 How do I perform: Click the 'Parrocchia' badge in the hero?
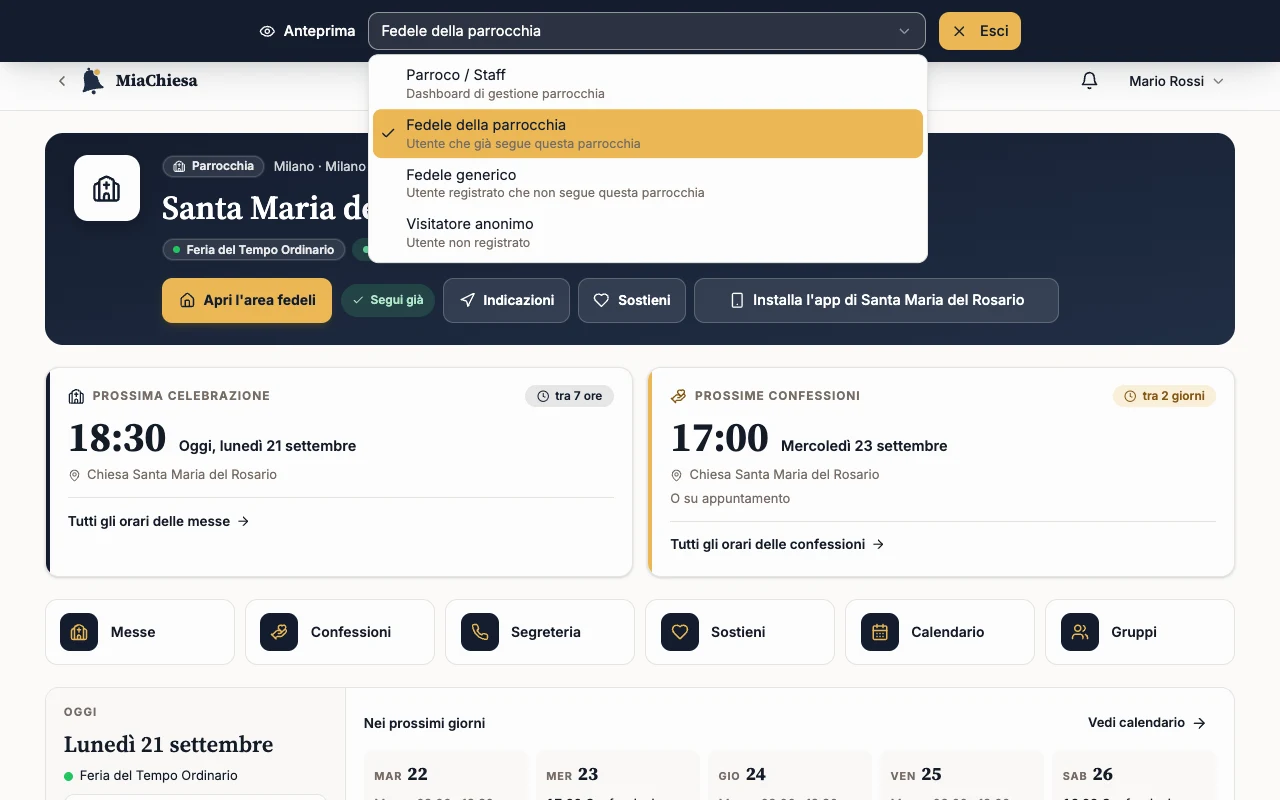(213, 166)
